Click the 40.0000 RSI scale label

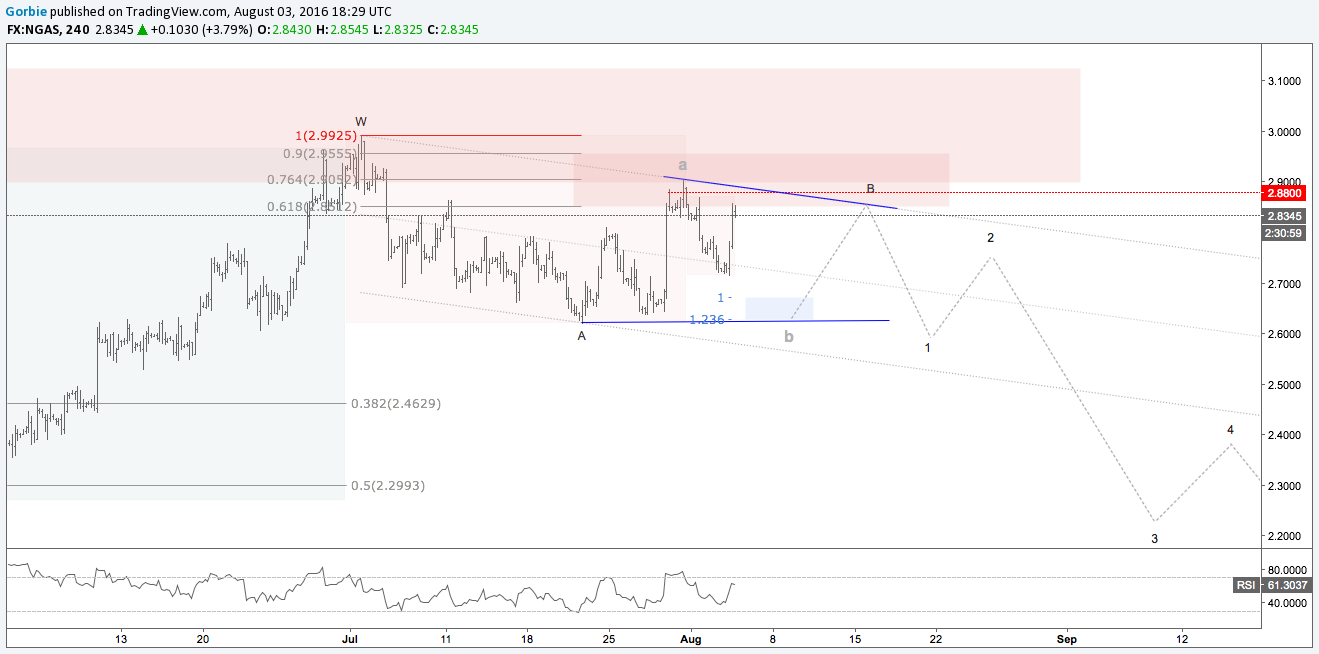tap(1287, 604)
